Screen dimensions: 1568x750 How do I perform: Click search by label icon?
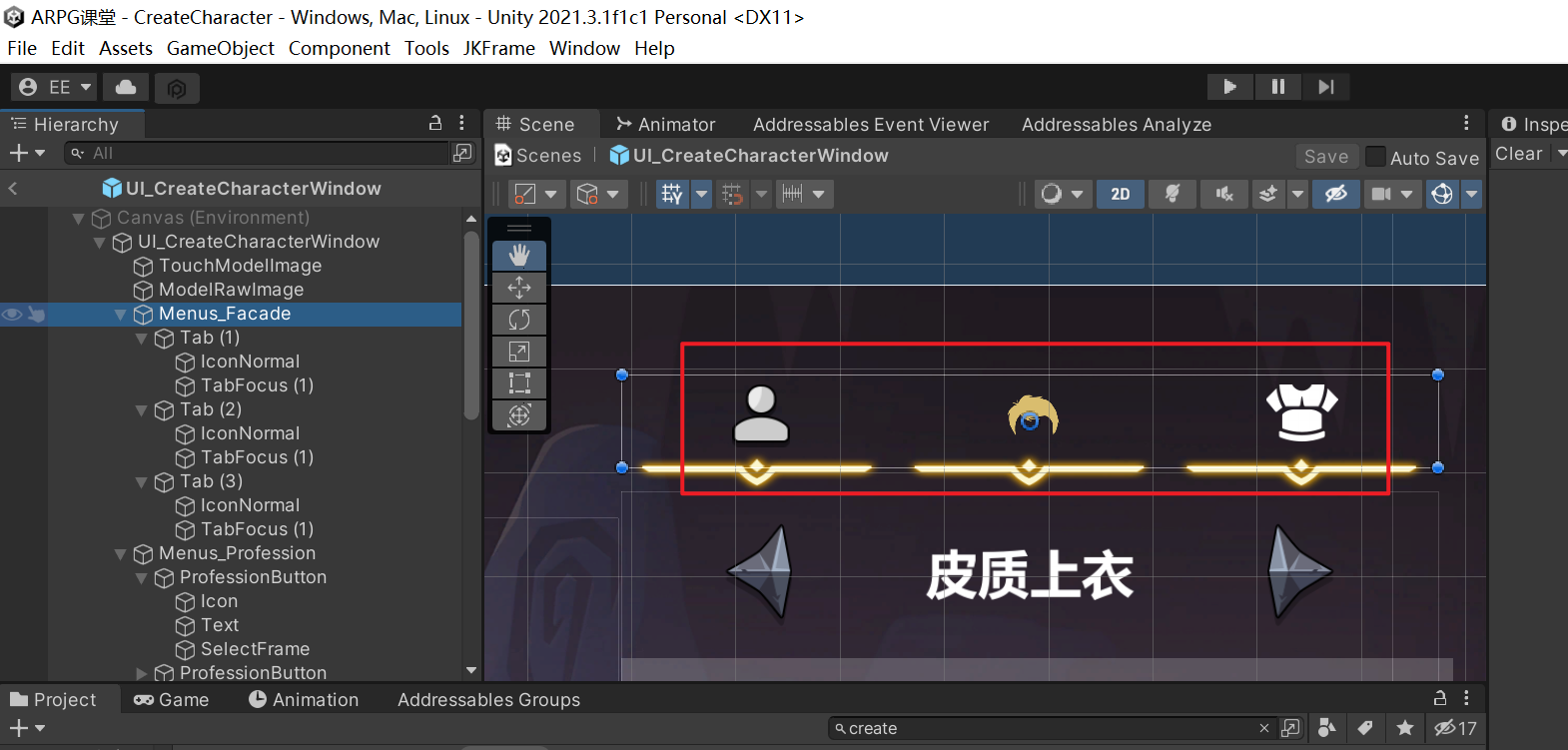1365,728
